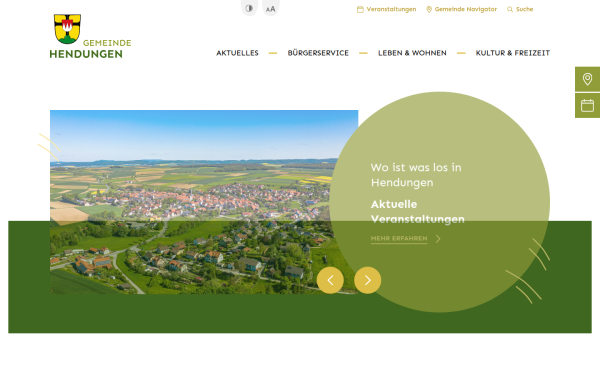Open the Suche search link
Screen dimensions: 600x375
(524, 9)
